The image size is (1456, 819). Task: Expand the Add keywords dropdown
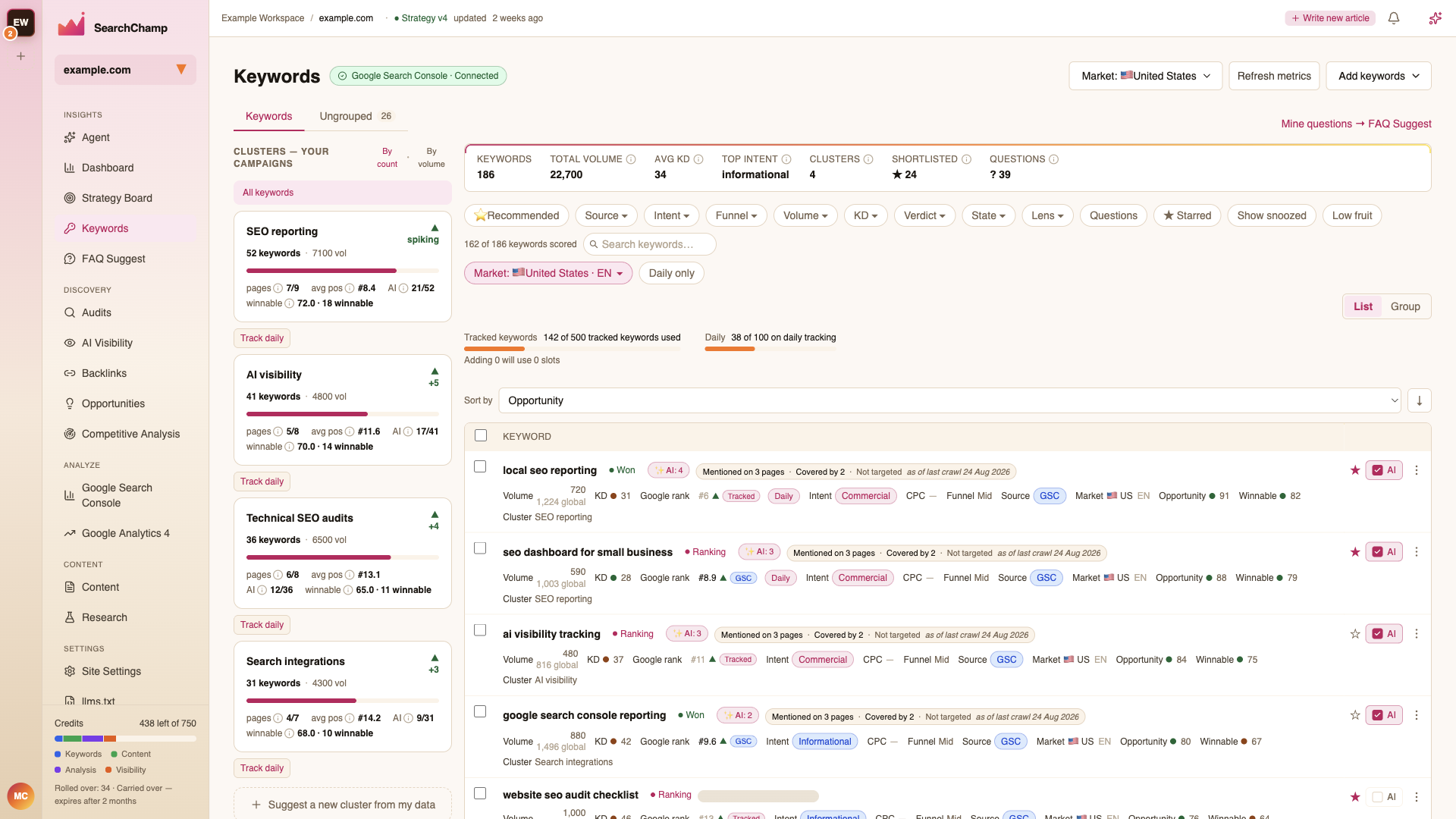[1378, 76]
